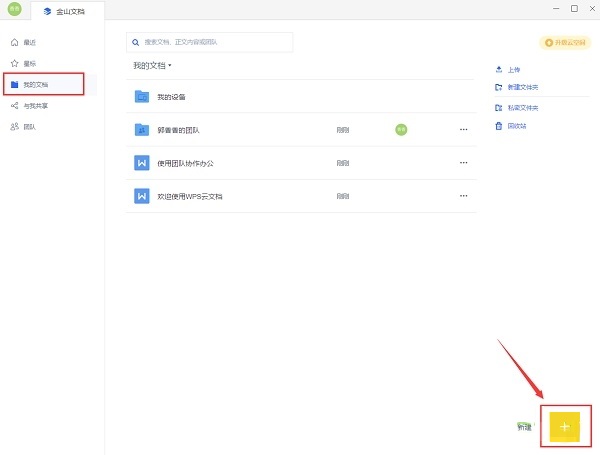Go to 团队 (Teams) in sidebar
The image size is (600, 455).
29,127
